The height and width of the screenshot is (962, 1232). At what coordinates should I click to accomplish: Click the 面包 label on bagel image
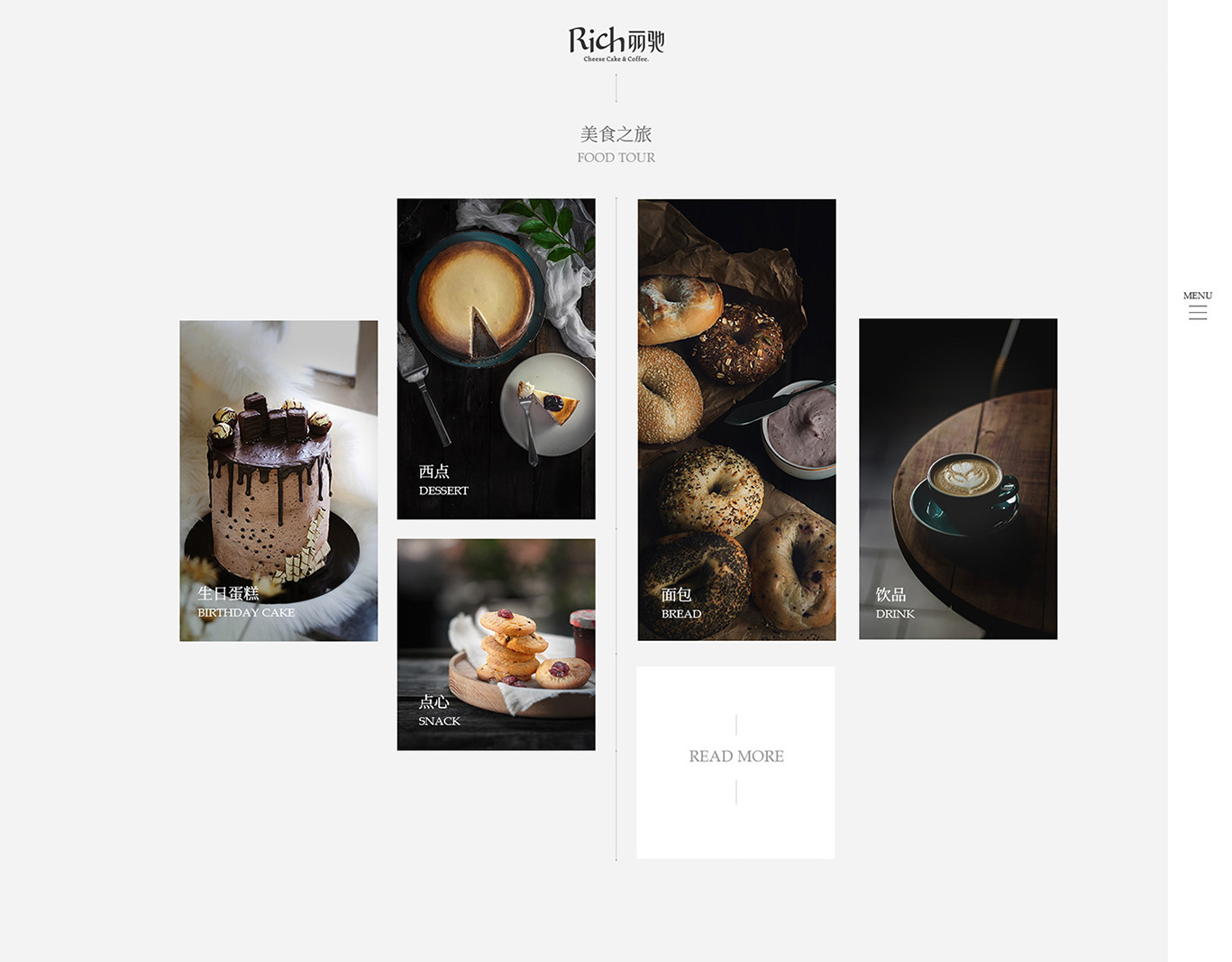pyautogui.click(x=677, y=594)
